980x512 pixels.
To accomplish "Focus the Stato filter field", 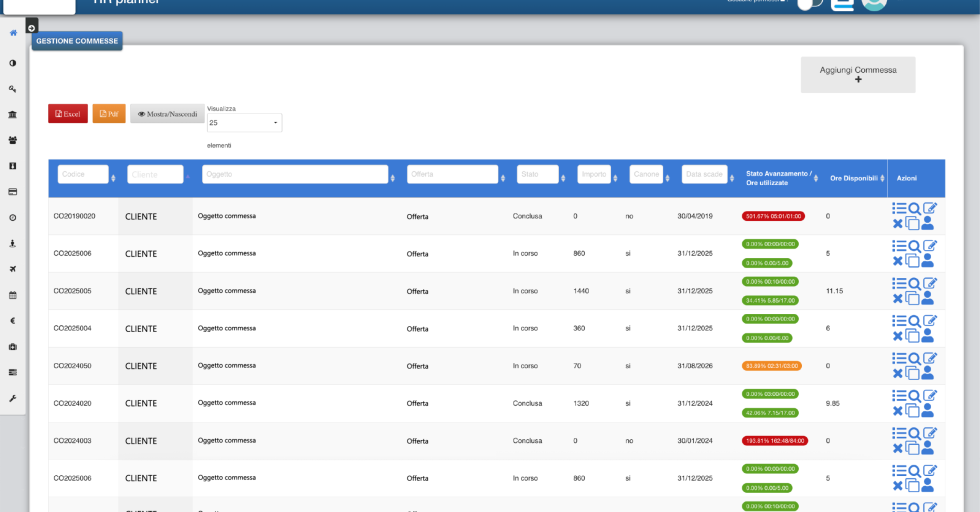I will pyautogui.click(x=538, y=174).
